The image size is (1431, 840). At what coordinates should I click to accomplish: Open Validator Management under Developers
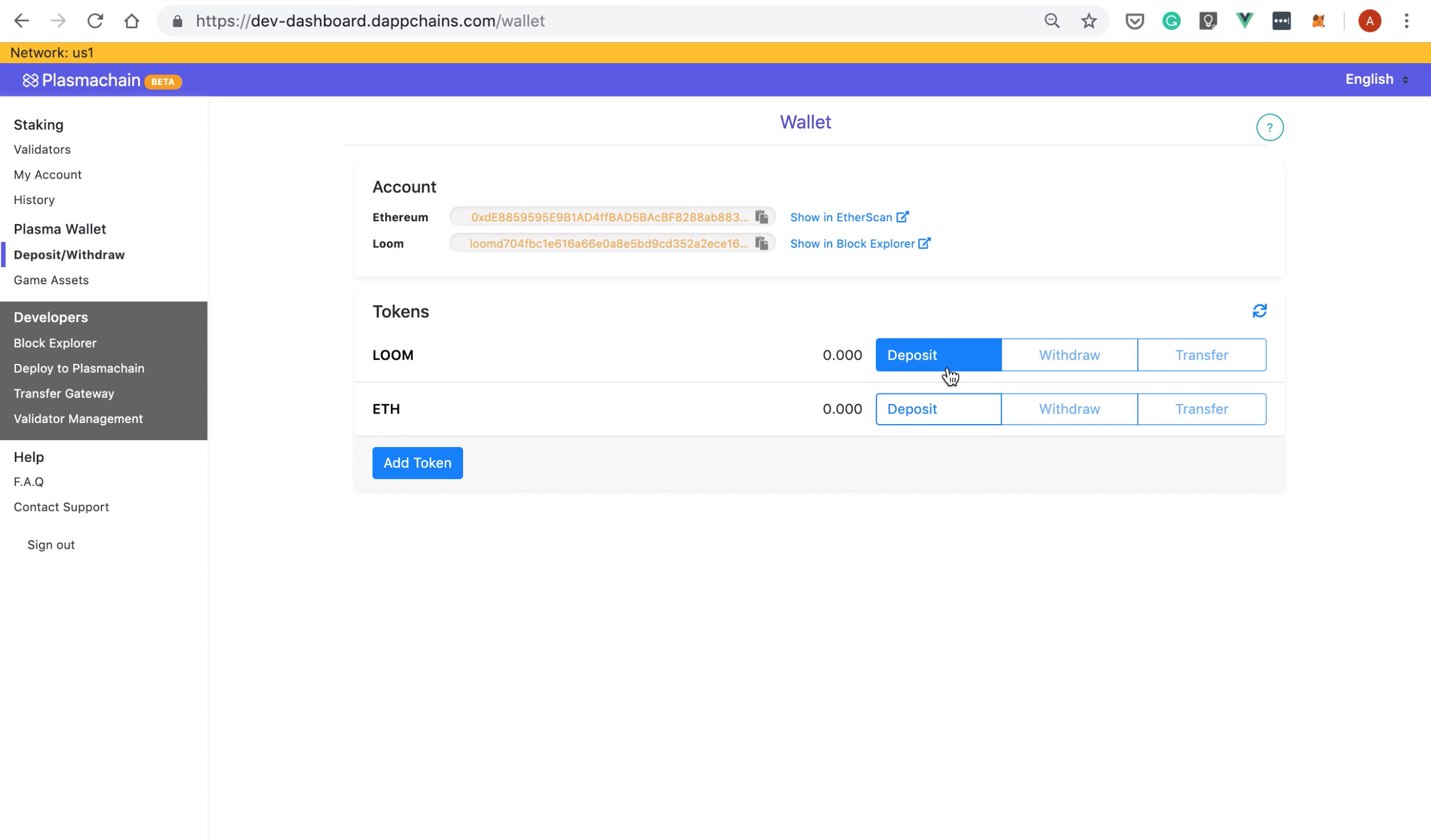coord(78,419)
